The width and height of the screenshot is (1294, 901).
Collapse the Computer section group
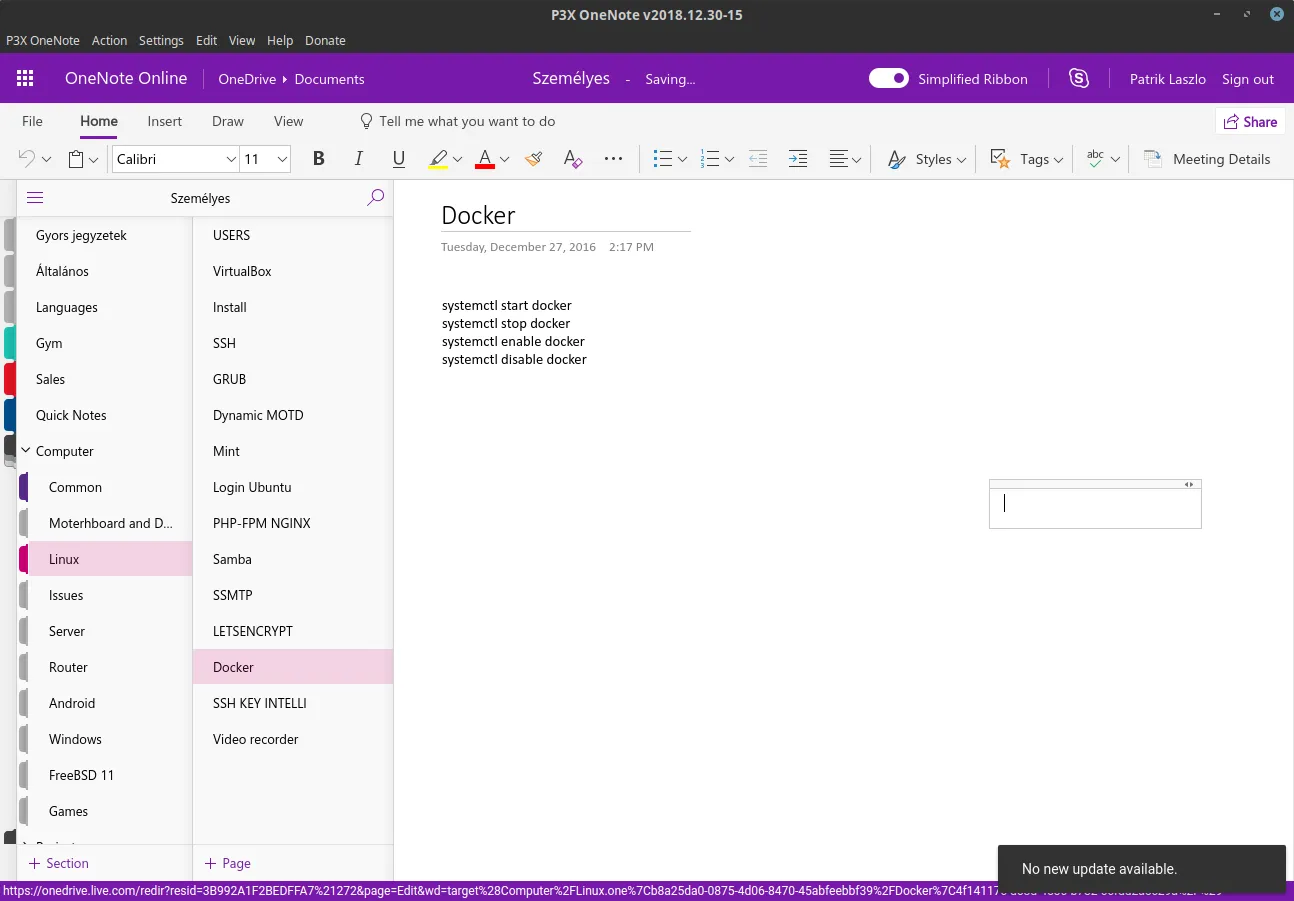tap(25, 451)
